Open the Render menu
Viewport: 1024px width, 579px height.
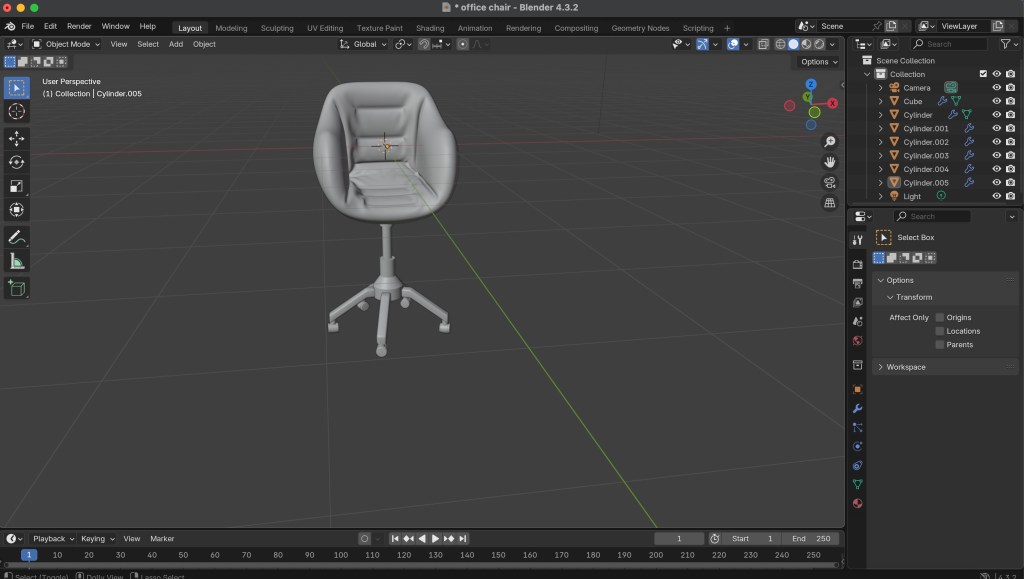point(79,26)
